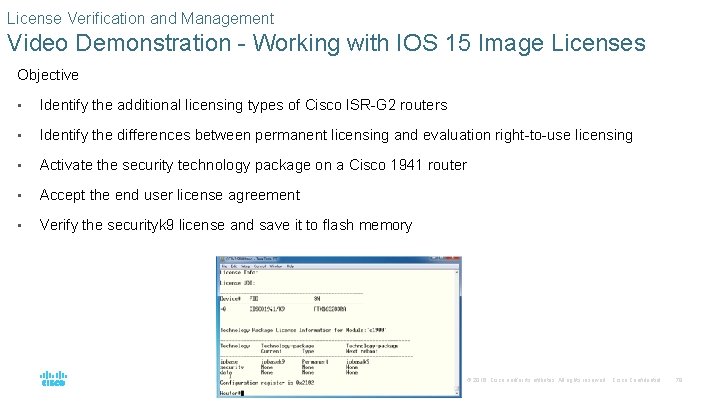Viewport: 720px width, 405px height.
Task: Click the 'security' row label in the terminal table
Action: click(x=232, y=367)
